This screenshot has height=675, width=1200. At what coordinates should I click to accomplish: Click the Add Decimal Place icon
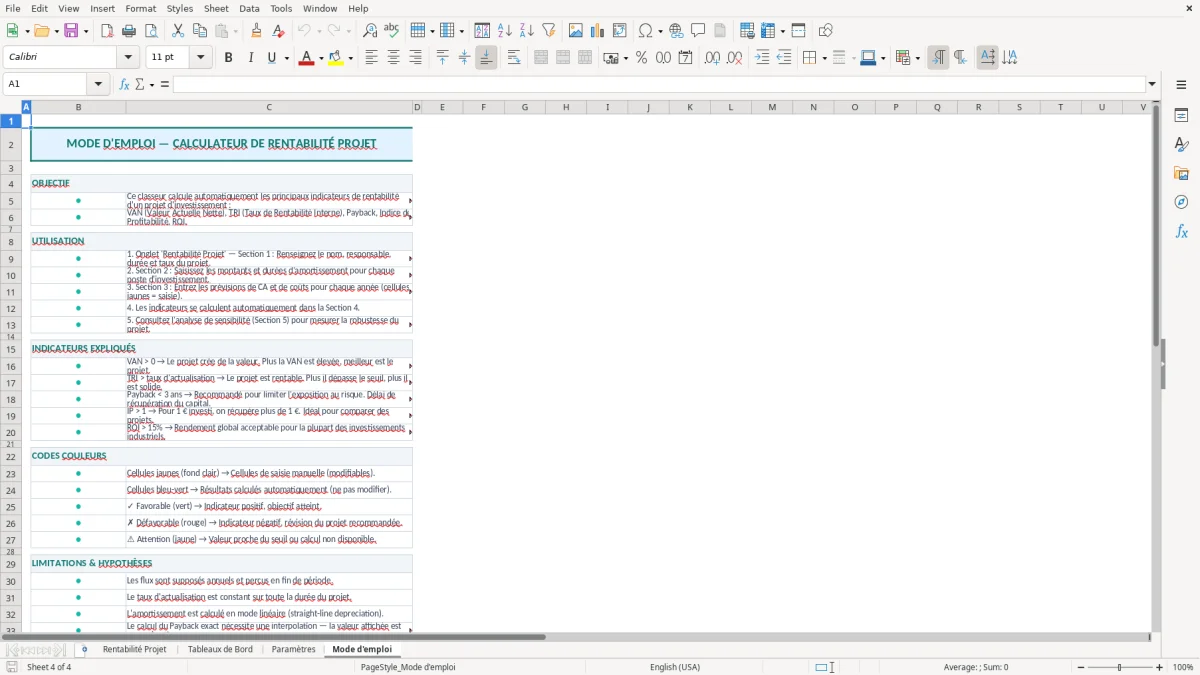(x=712, y=58)
